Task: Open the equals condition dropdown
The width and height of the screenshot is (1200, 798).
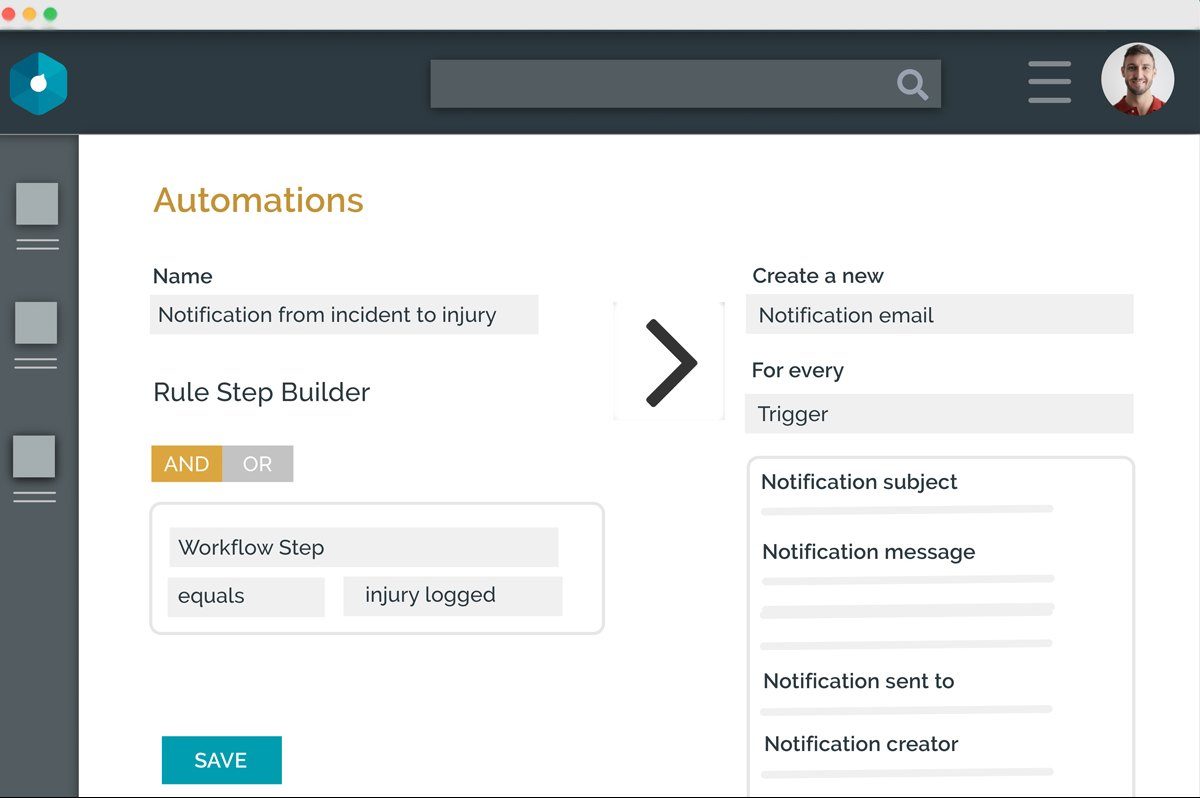Action: tap(246, 596)
